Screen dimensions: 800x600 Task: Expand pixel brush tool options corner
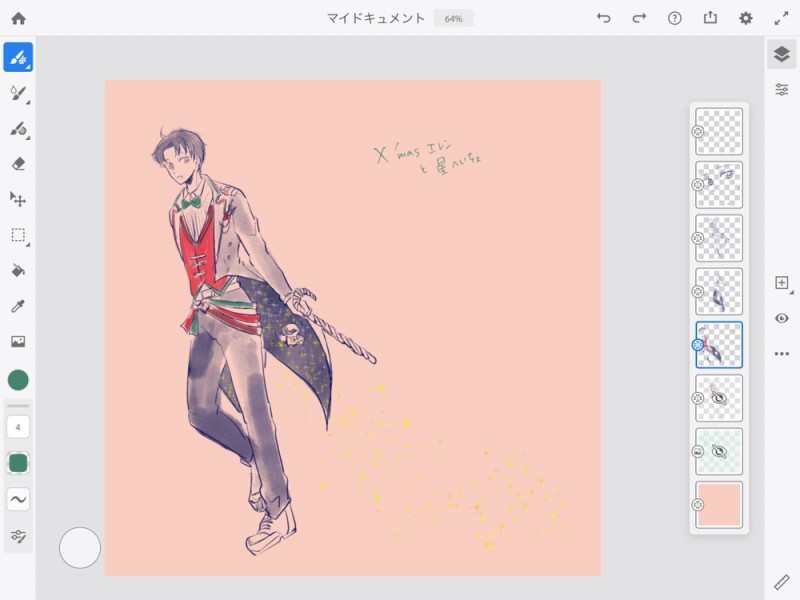point(29,68)
